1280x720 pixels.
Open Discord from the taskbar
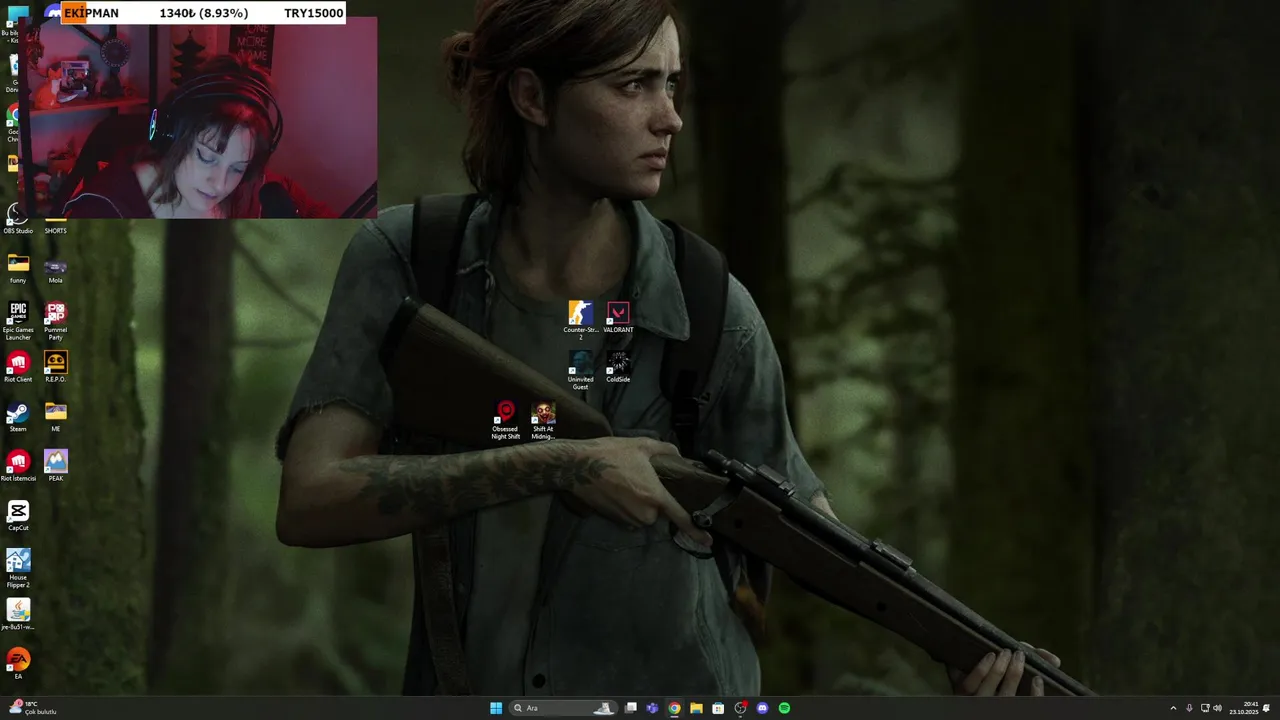762,708
